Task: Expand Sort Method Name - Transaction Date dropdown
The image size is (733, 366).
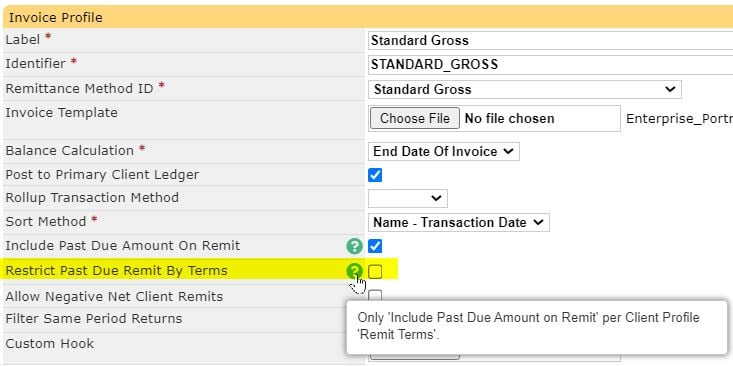Action: coord(459,222)
